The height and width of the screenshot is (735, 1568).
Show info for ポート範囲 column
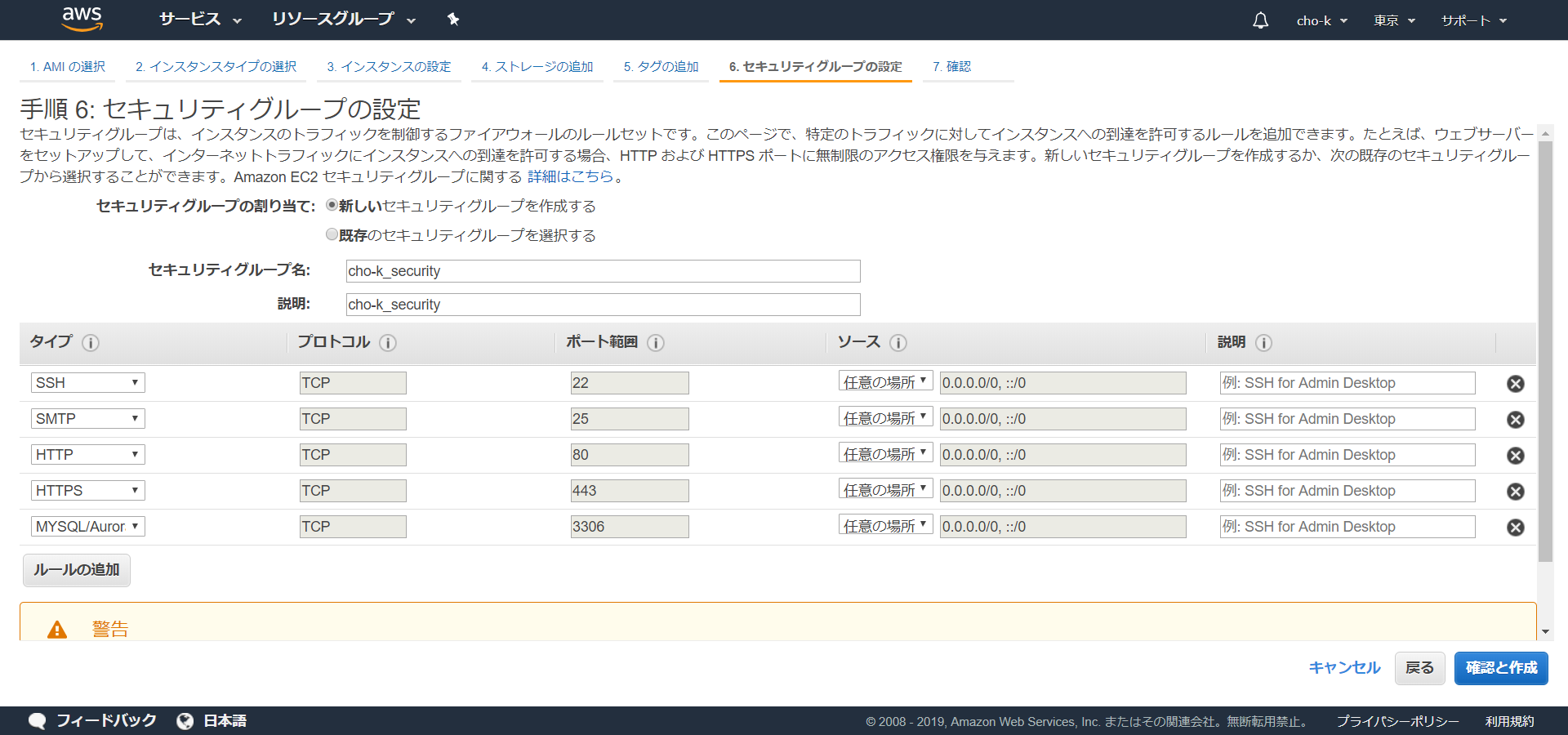655,343
